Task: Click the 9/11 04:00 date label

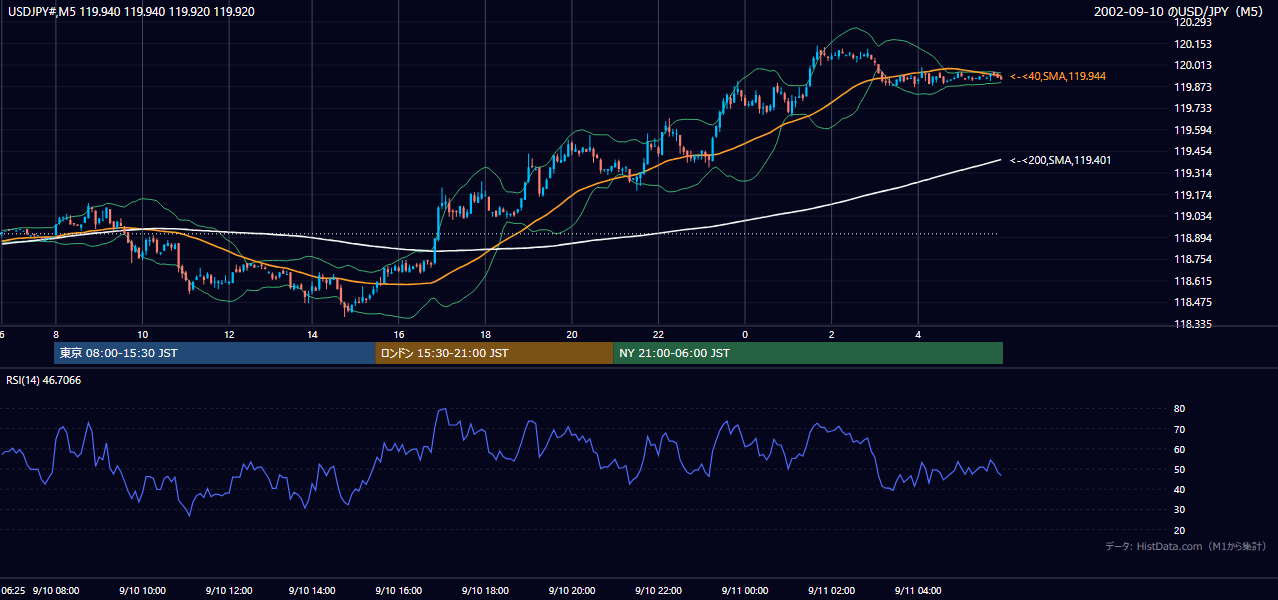Action: pos(918,590)
